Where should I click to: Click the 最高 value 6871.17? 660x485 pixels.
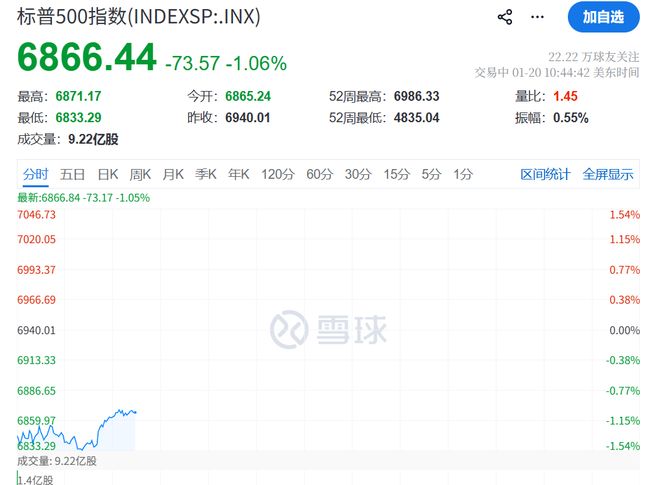pos(78,96)
